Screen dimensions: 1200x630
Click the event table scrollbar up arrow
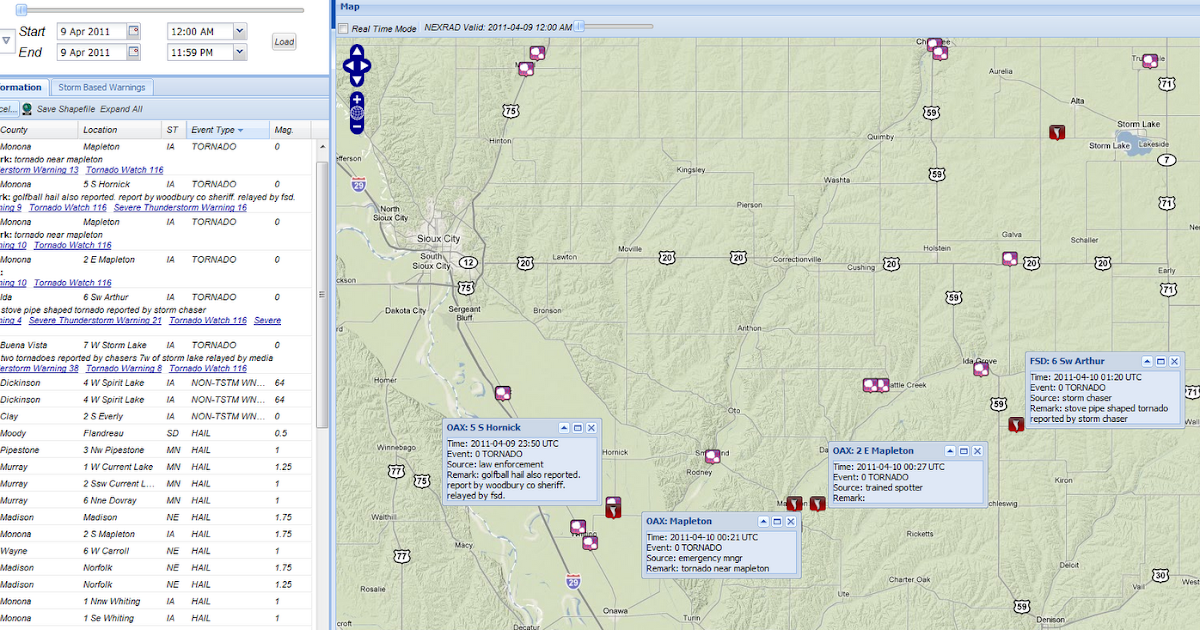tap(322, 145)
